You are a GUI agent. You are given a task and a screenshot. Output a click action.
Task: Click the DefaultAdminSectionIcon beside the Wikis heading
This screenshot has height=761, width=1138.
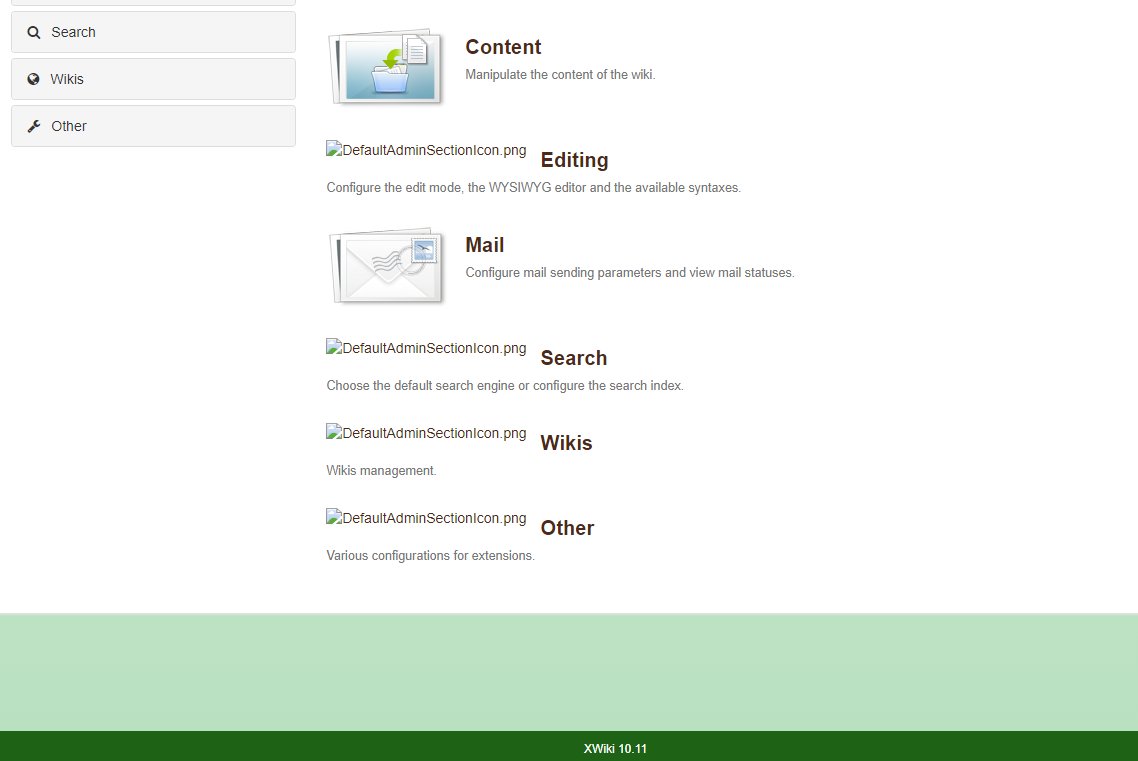tap(426, 434)
